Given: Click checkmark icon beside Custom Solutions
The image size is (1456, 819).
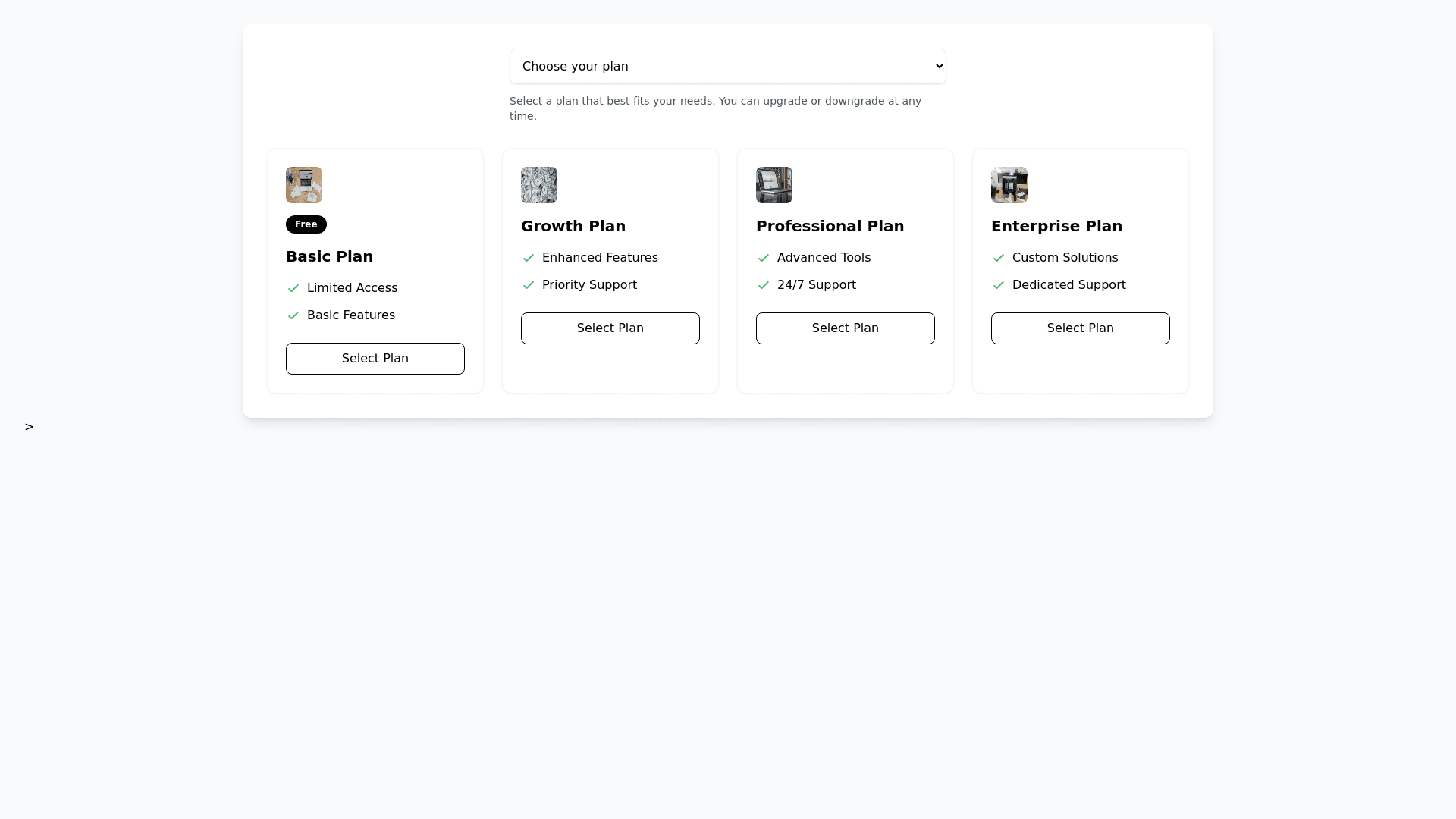Looking at the screenshot, I should coord(999,258).
